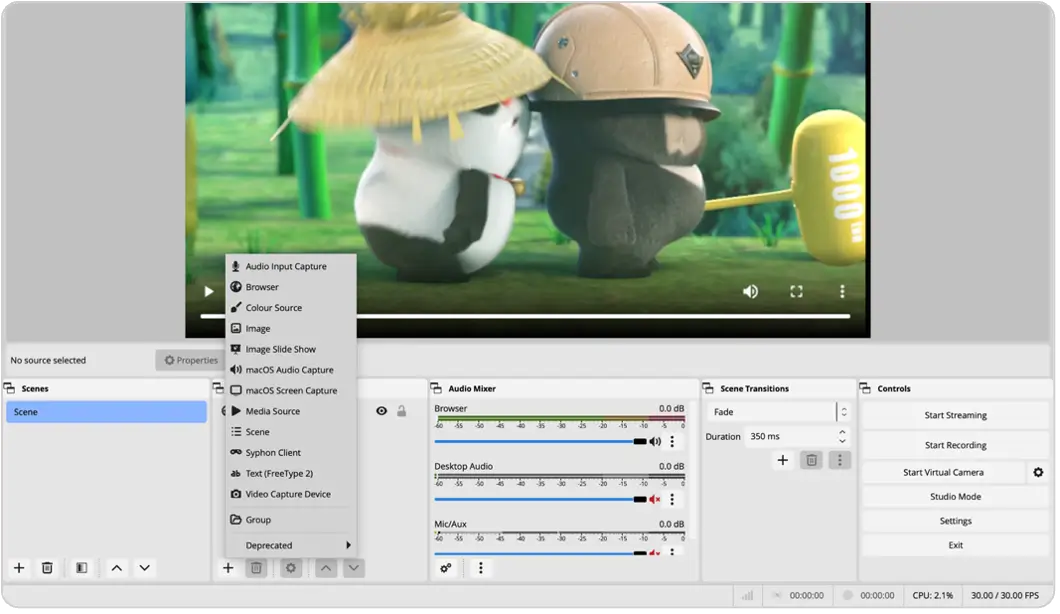Select Group from the source menu

(291, 521)
